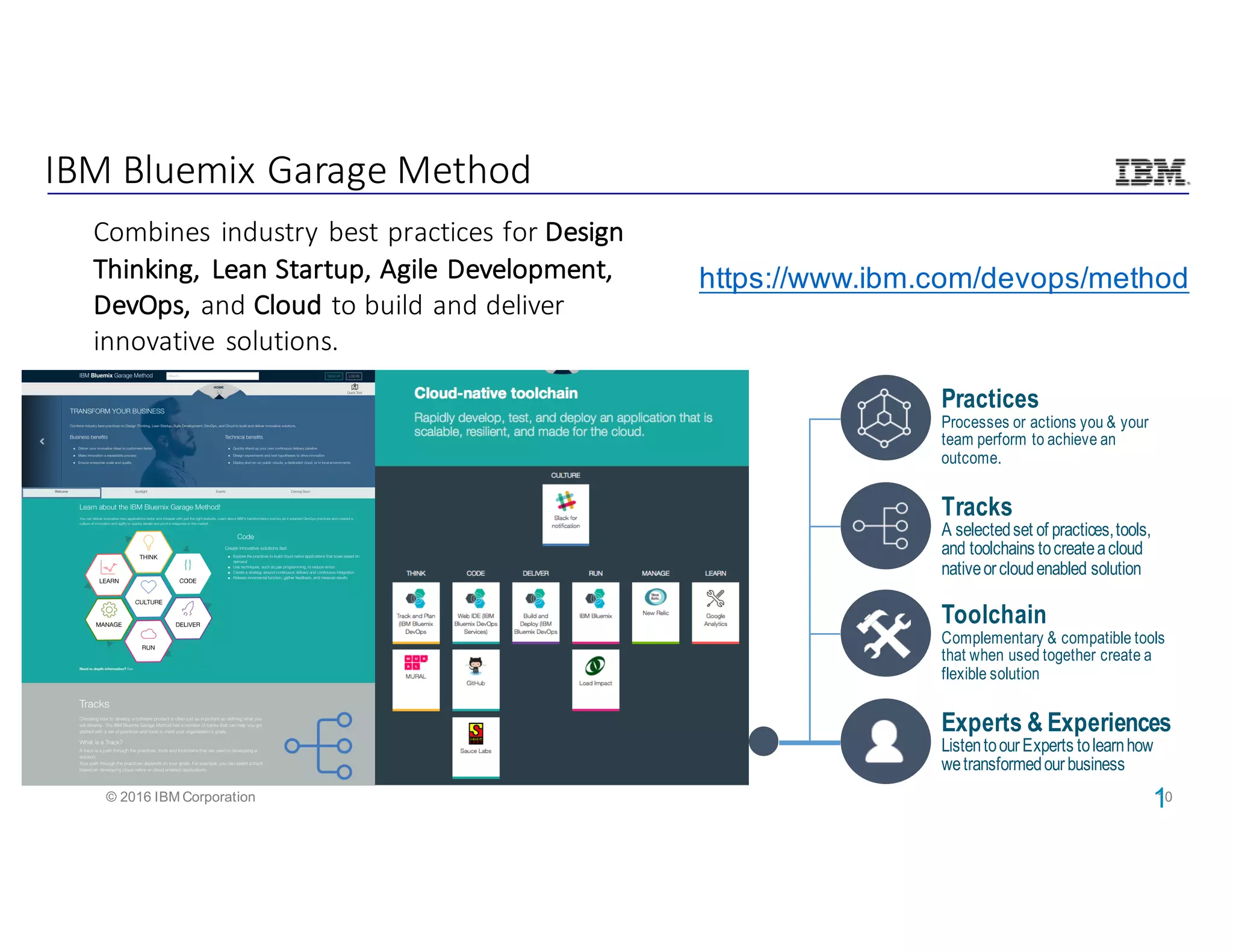Screen dimensions: 1233x952
Task: Click the Toolchain hammer and wrench icon
Action: (x=884, y=634)
